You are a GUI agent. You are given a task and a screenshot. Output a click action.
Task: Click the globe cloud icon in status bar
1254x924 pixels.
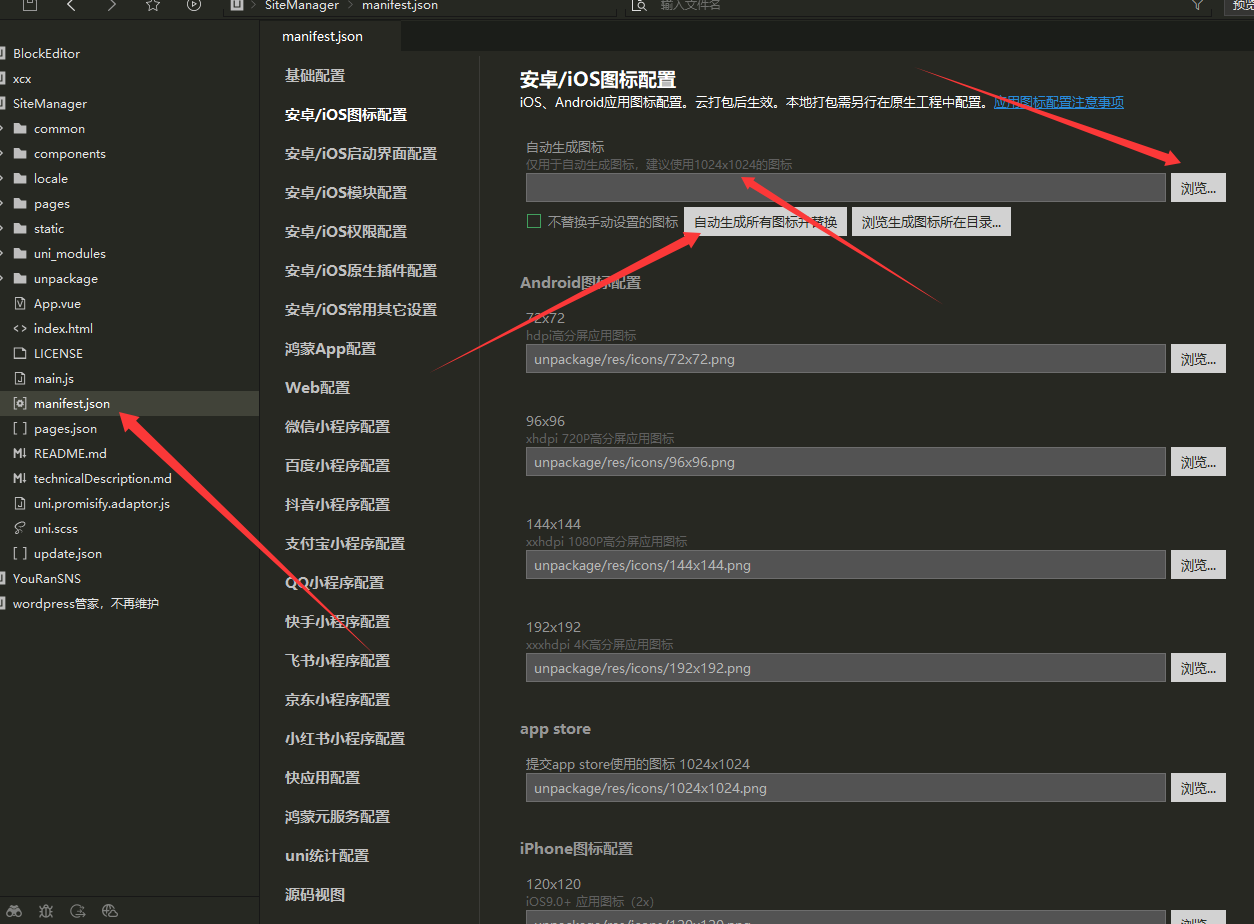[x=110, y=911]
